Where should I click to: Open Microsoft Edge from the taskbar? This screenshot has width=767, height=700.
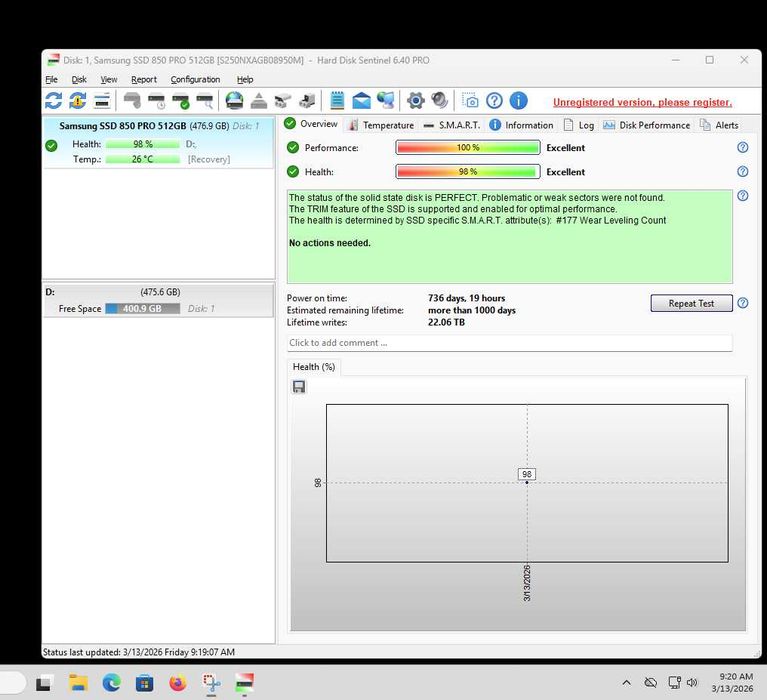[112, 683]
